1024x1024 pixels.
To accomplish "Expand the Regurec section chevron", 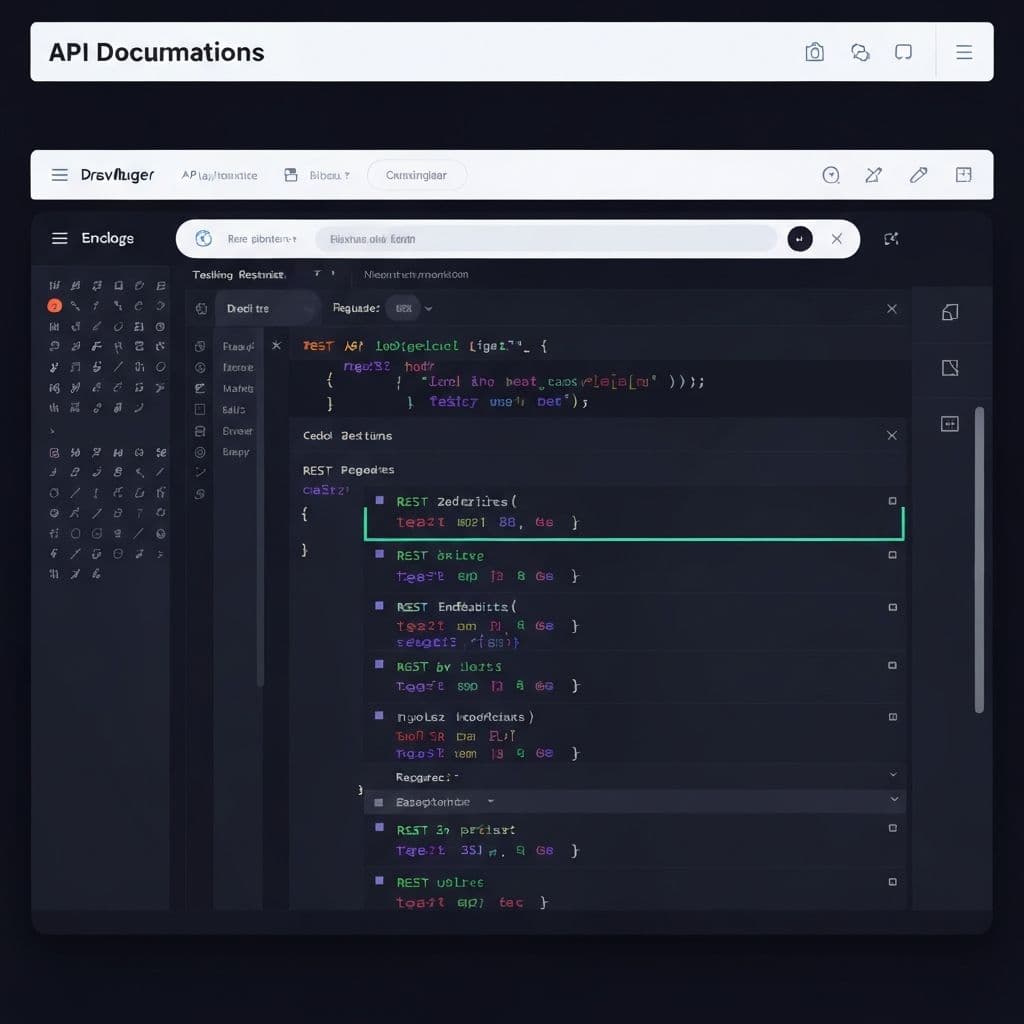I will tap(894, 776).
